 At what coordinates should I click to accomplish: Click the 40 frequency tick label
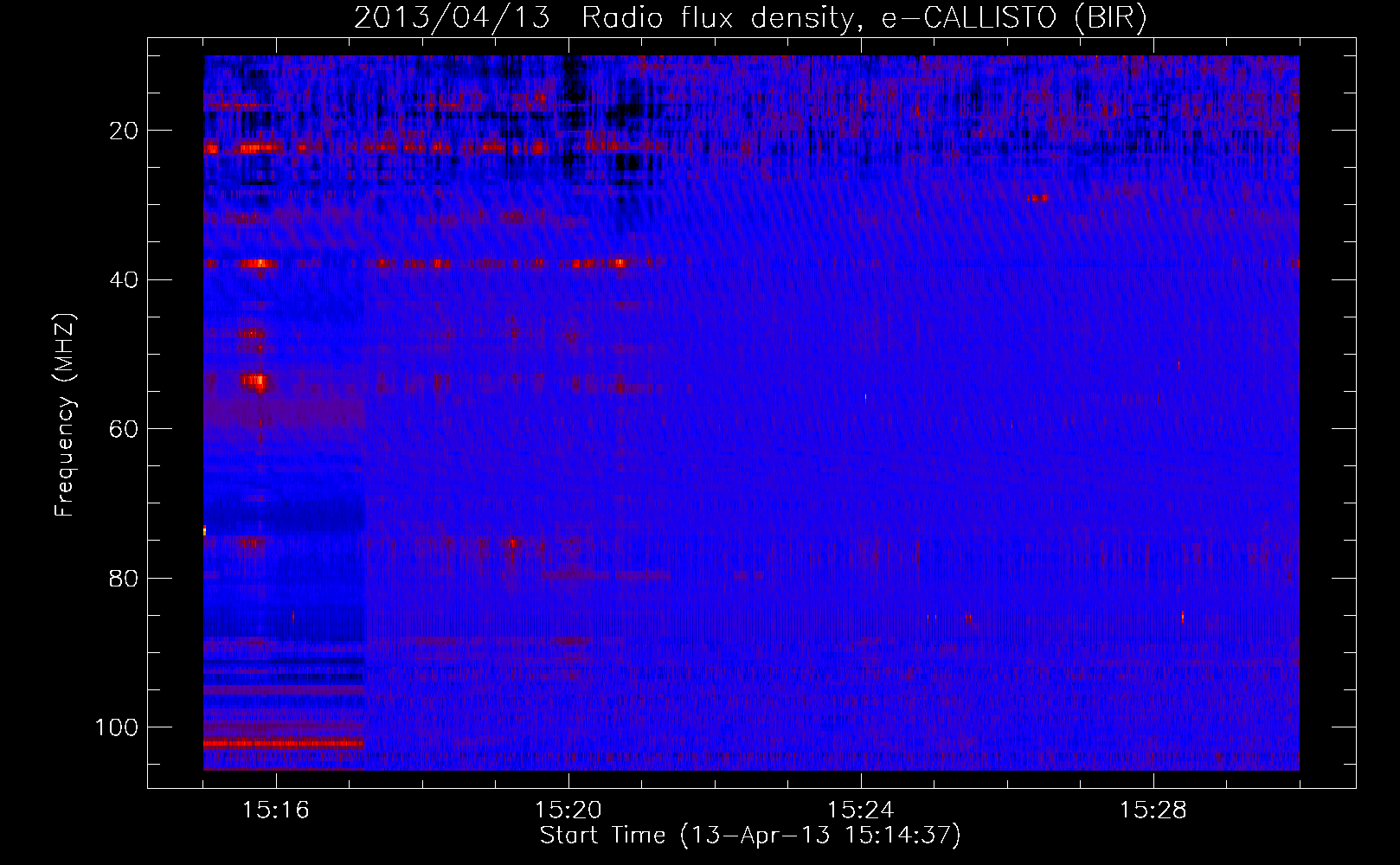[x=124, y=279]
